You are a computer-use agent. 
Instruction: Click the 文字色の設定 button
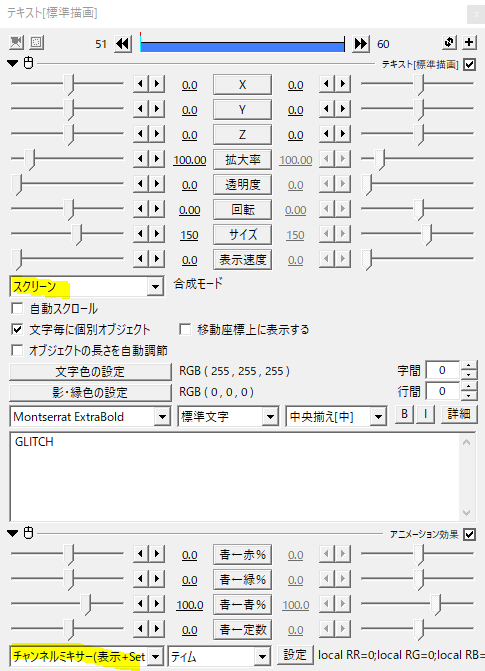click(x=90, y=371)
